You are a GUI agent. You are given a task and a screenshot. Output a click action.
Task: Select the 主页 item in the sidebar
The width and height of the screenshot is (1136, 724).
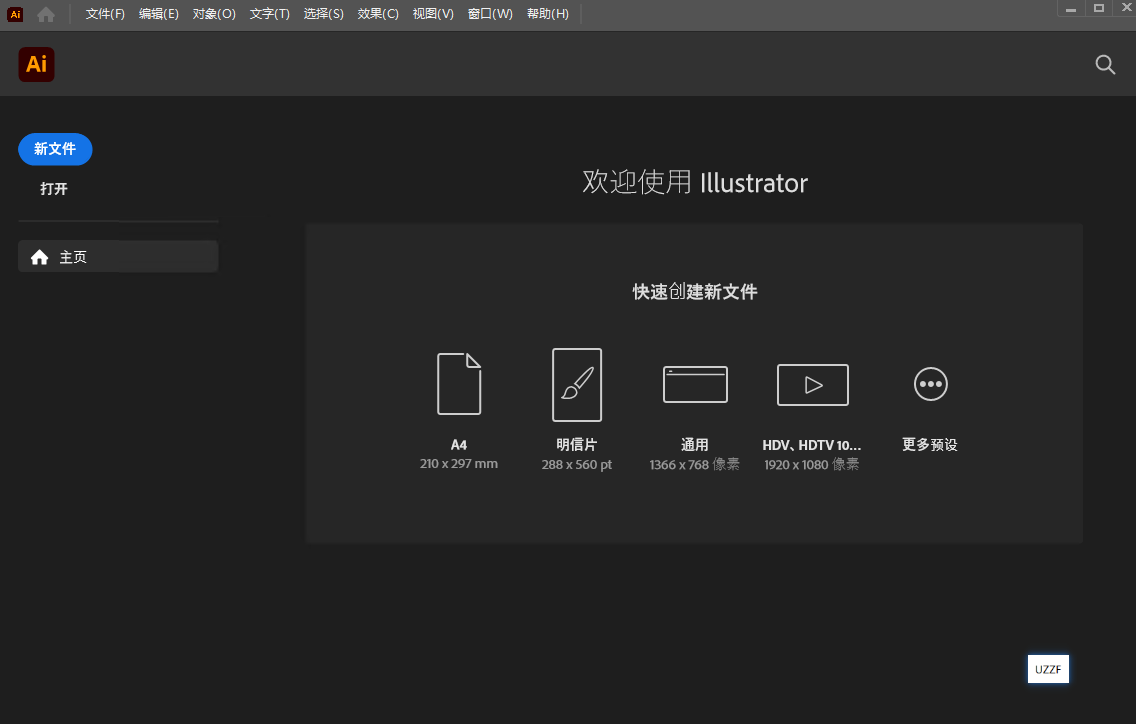pos(118,257)
